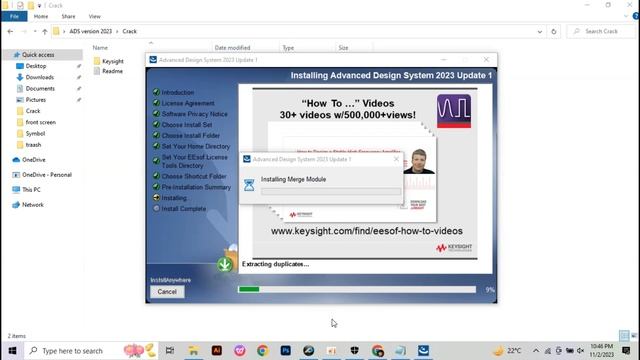Close the Installing Merge Module dialog
Viewport: 640px width, 360px height.
[396, 159]
